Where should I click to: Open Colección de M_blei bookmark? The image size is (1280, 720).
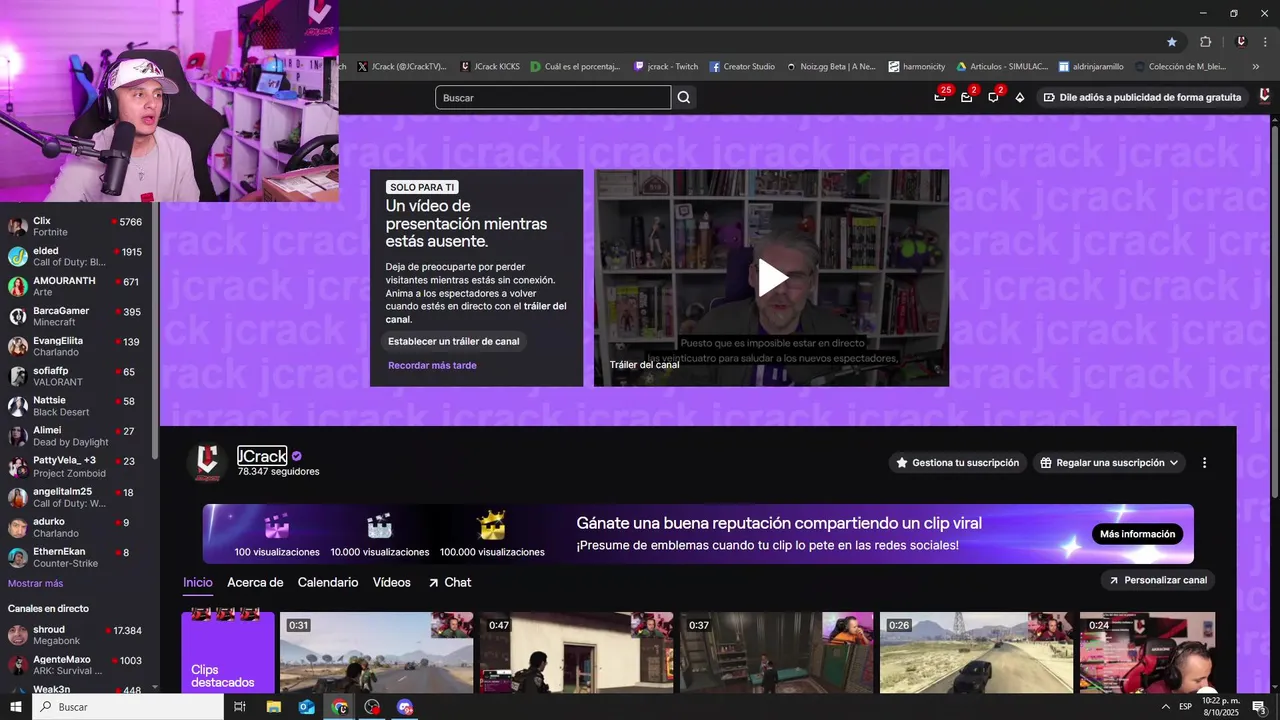click(1180, 67)
